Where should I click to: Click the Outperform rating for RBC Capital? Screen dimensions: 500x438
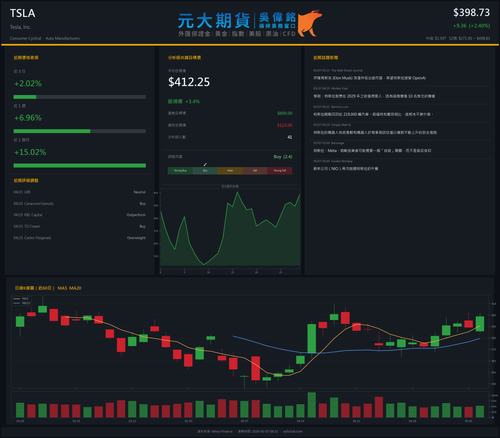[136, 215]
